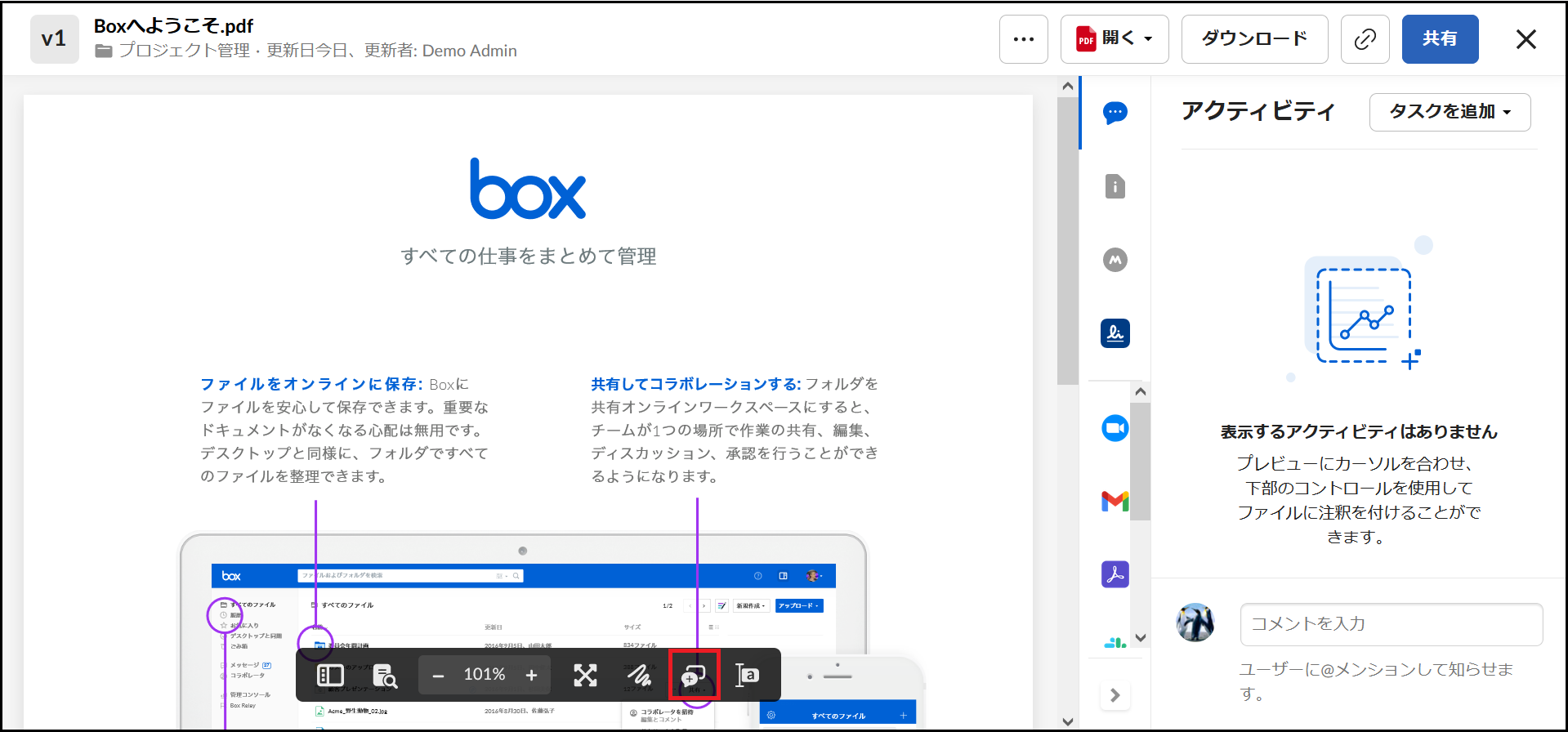Click the integrations list down arrow
The width and height of the screenshot is (1568, 732).
tap(1141, 638)
